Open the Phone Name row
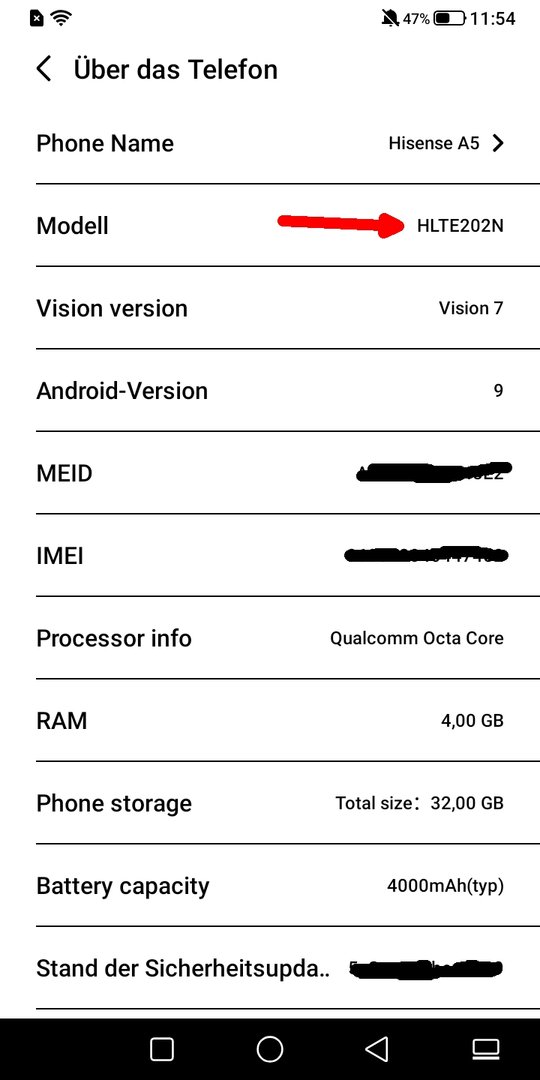 270,143
